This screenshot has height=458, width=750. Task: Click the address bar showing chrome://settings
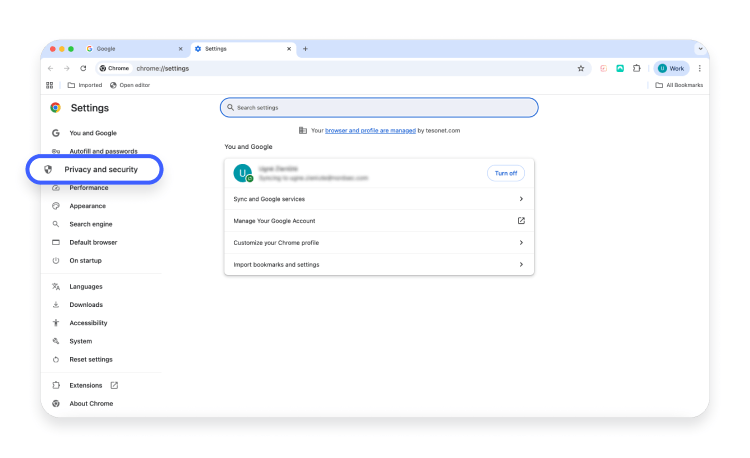tap(342, 68)
